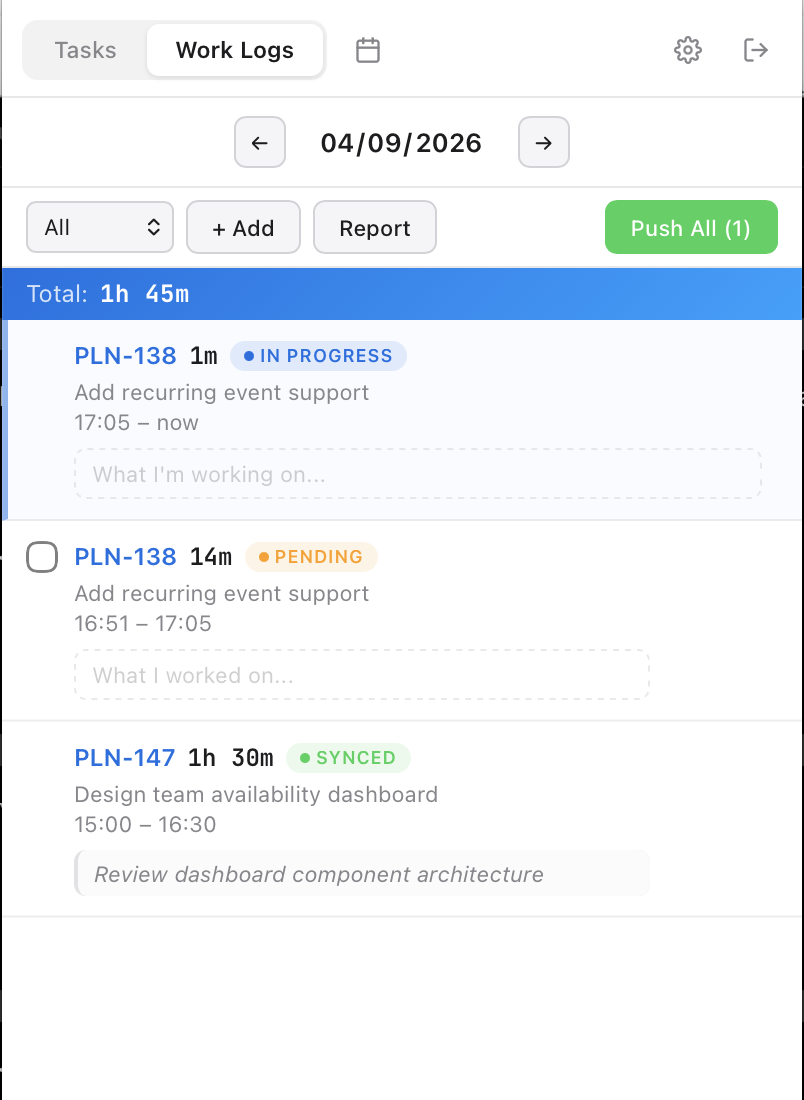This screenshot has height=1100, width=804.
Task: Click the SYNCED status badge
Action: tap(348, 758)
